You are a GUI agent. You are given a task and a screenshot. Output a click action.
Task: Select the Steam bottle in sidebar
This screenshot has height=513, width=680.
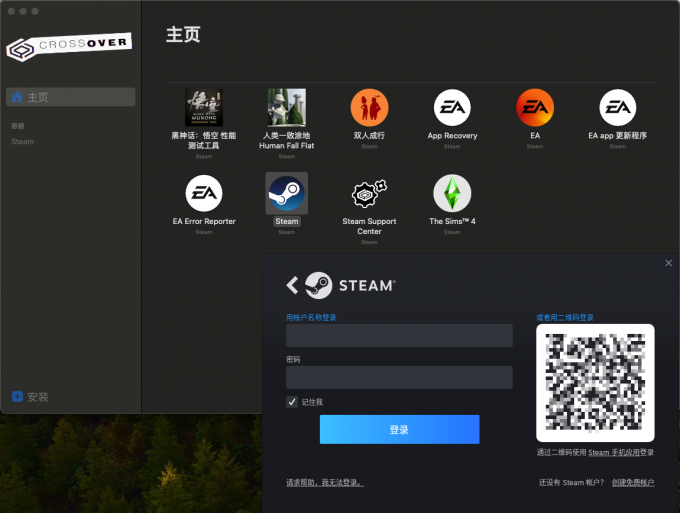click(x=23, y=142)
